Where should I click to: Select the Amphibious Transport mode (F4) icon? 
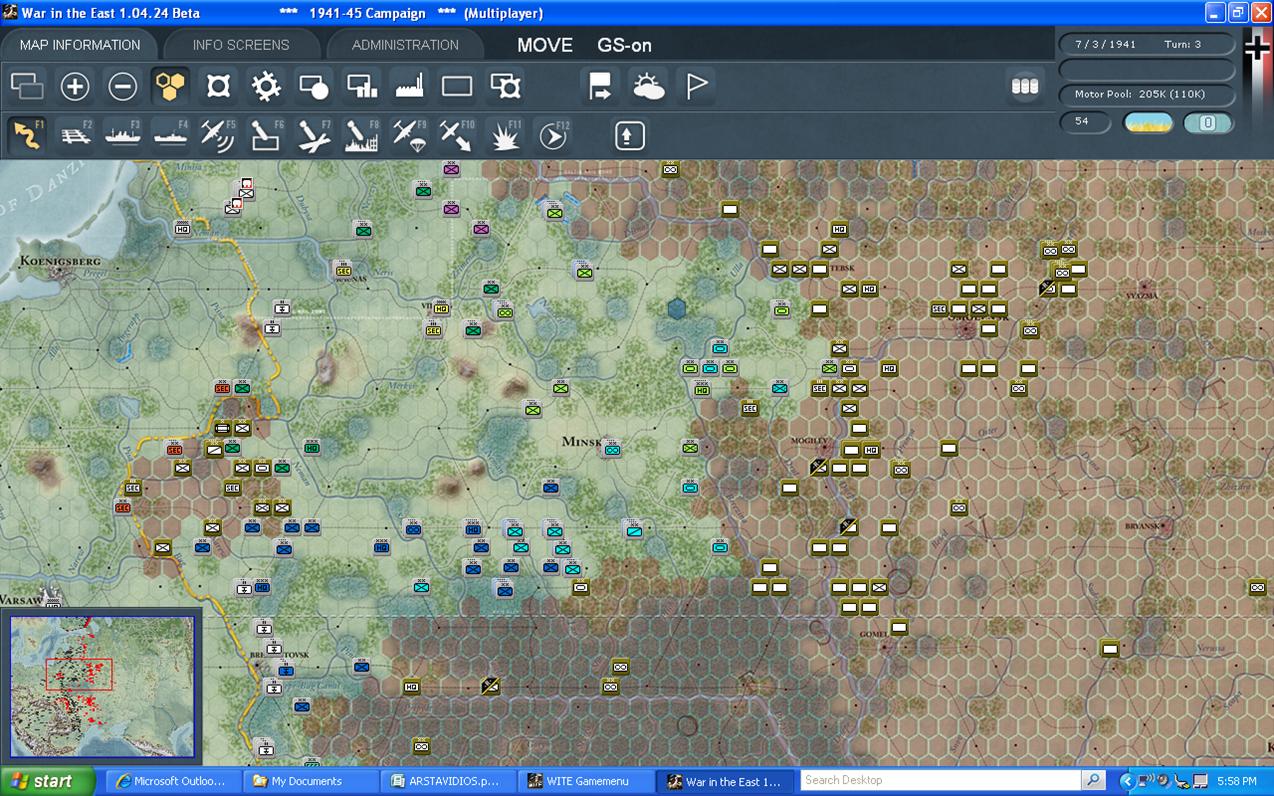(170, 135)
